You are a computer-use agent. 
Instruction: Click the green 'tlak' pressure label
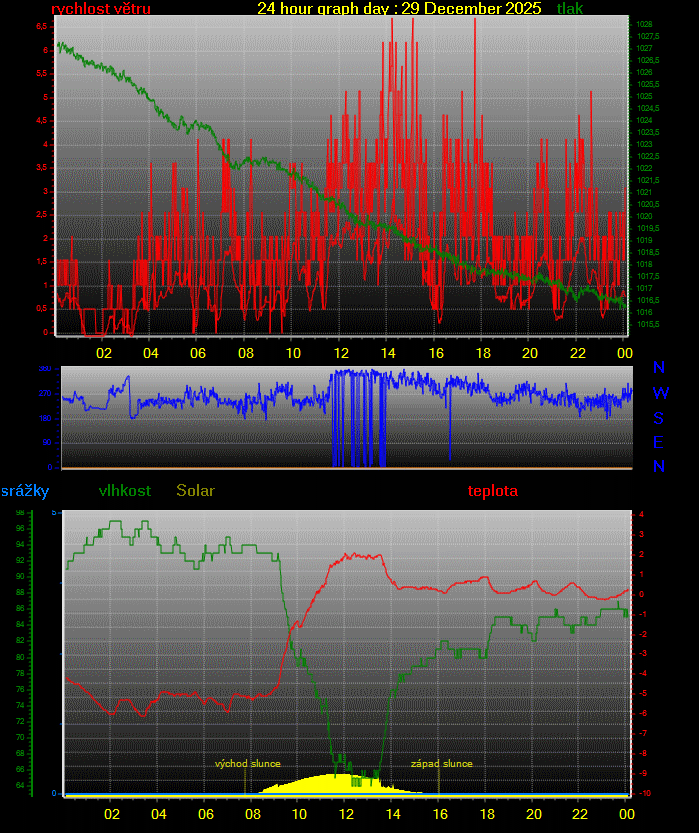coord(570,9)
